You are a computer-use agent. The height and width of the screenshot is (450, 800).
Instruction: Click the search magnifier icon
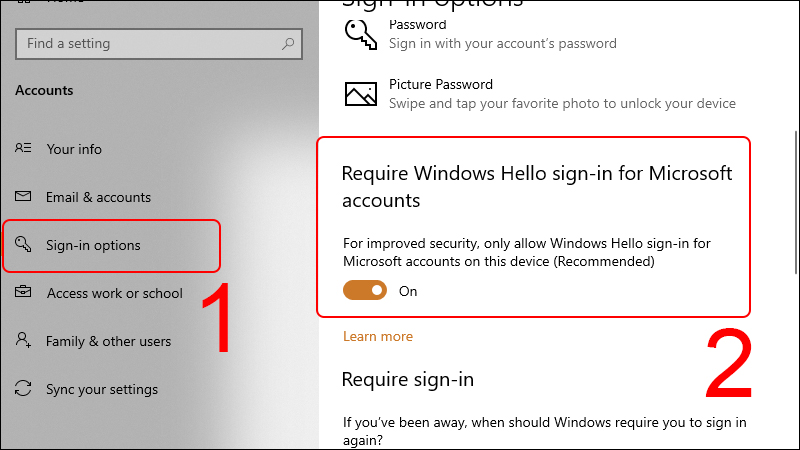[288, 44]
